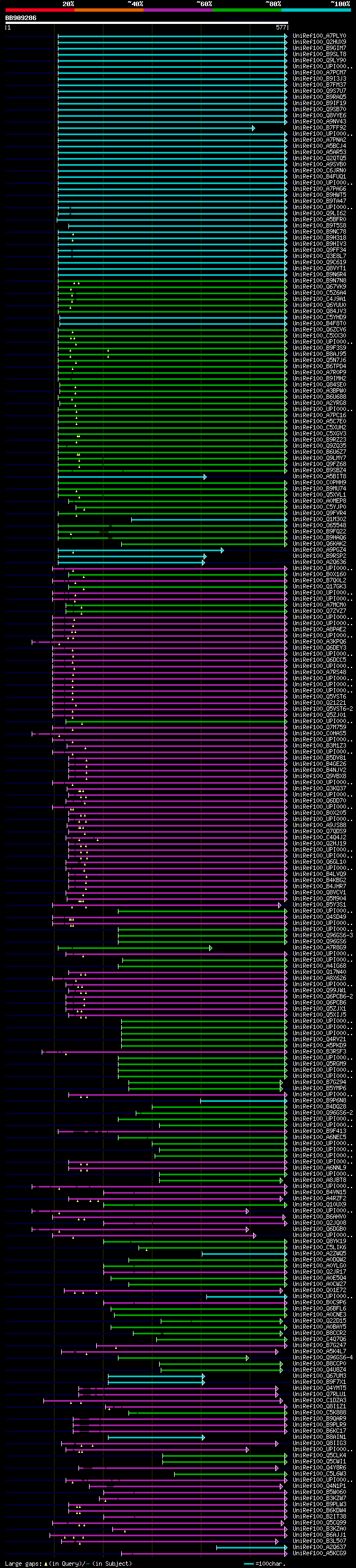356x1568 pixels.
Task: Open hit UniRef100_B9GIM7
Action: 319,49
